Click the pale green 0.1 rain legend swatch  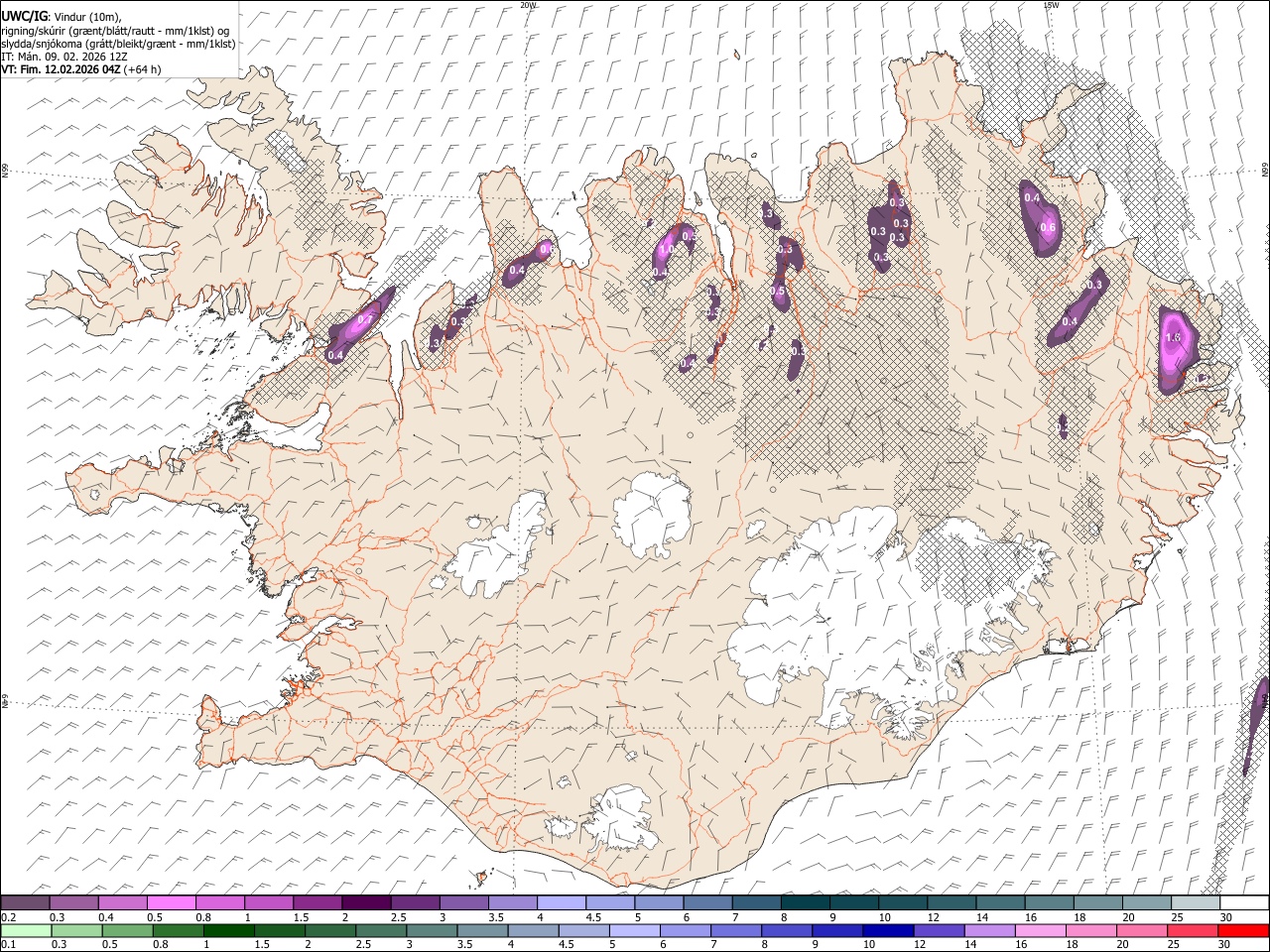point(26,931)
